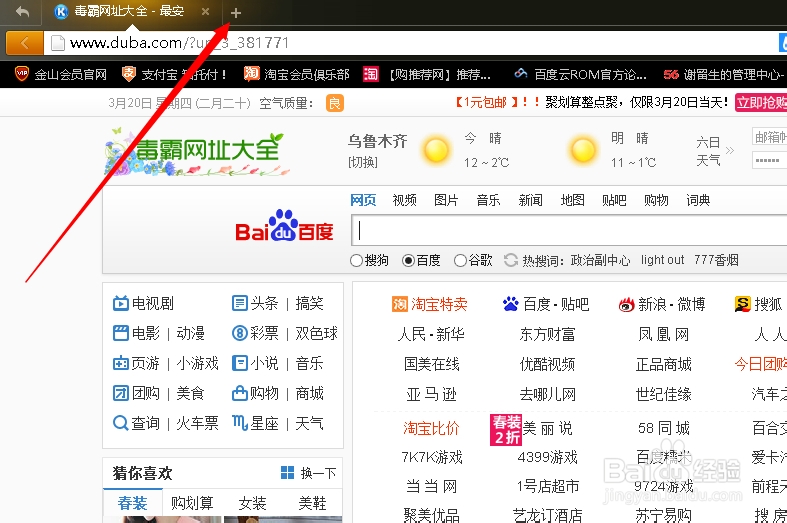Select the 音乐 search tab
Viewport: 787px width, 523px height.
488,200
